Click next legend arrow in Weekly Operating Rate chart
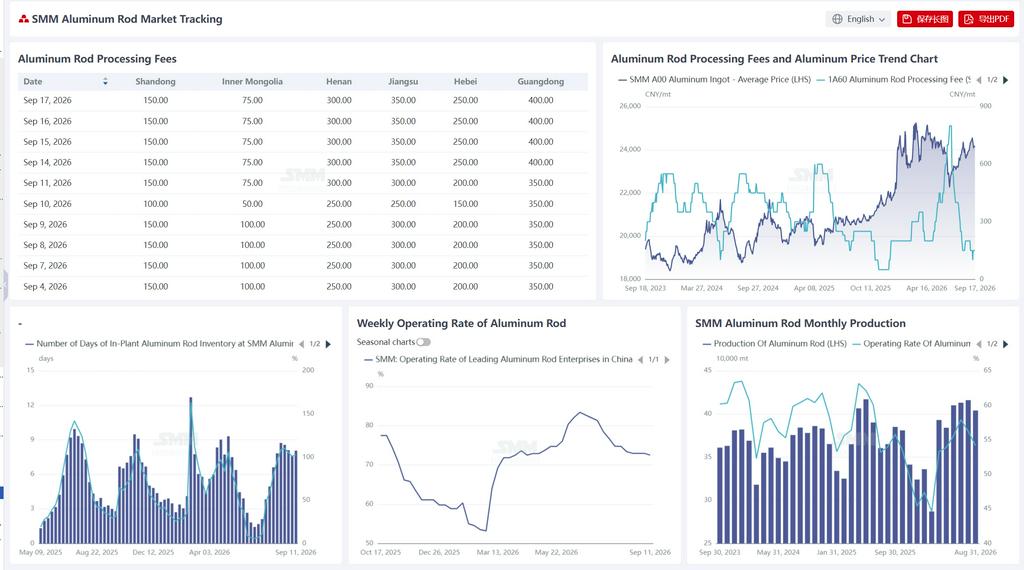The height and width of the screenshot is (570, 1024). 667,360
